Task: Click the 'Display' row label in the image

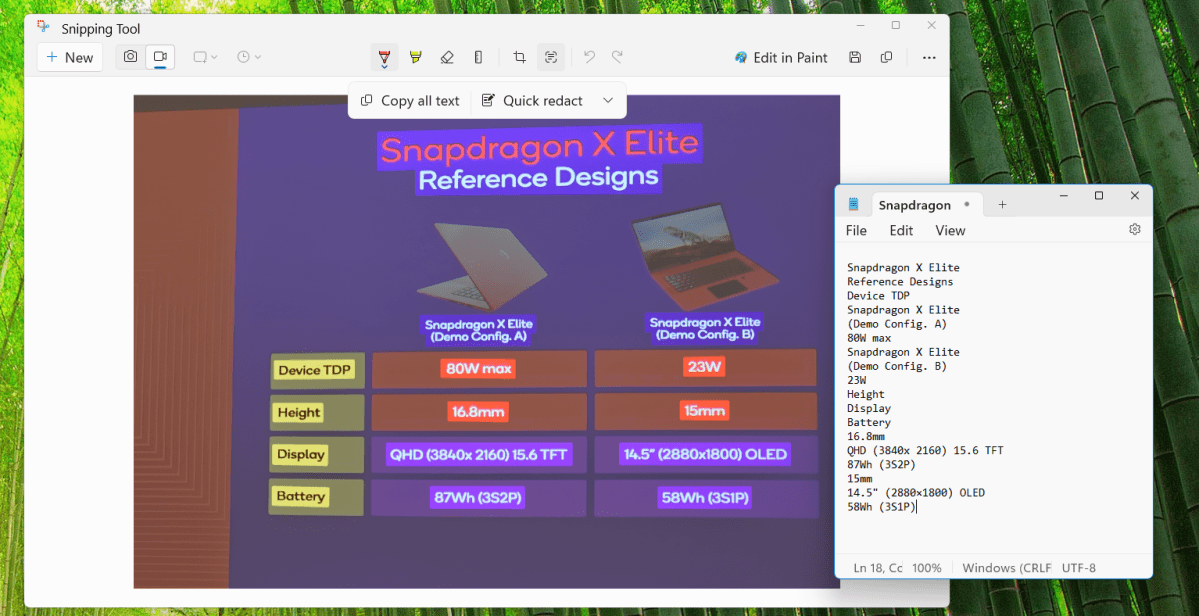Action: (x=301, y=455)
